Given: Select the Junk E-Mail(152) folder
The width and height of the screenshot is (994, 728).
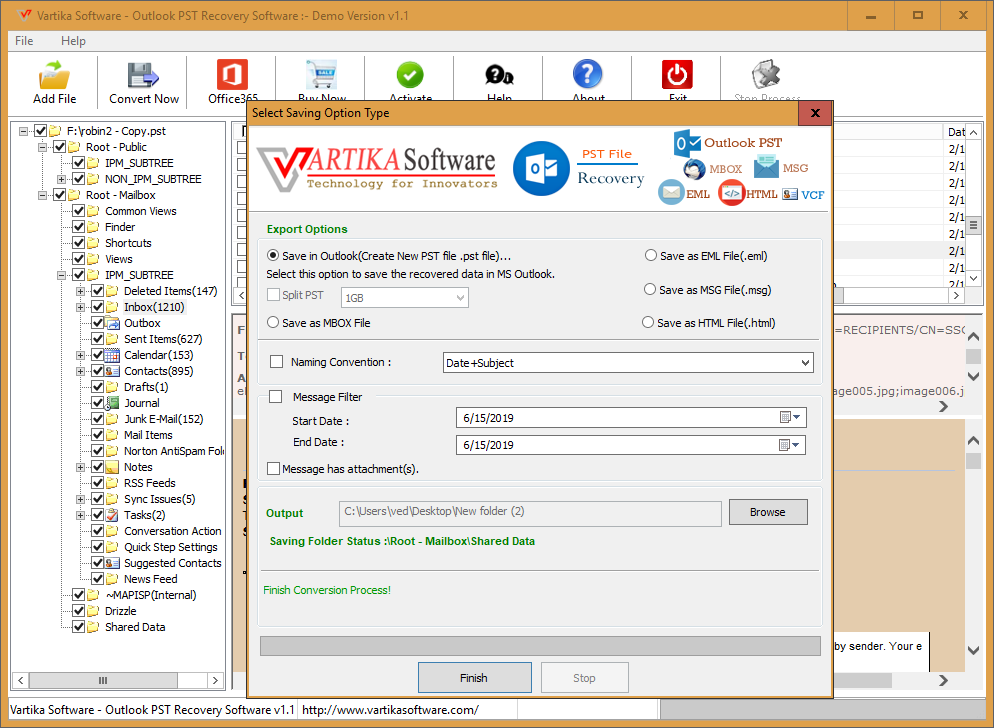Looking at the screenshot, I should (164, 419).
